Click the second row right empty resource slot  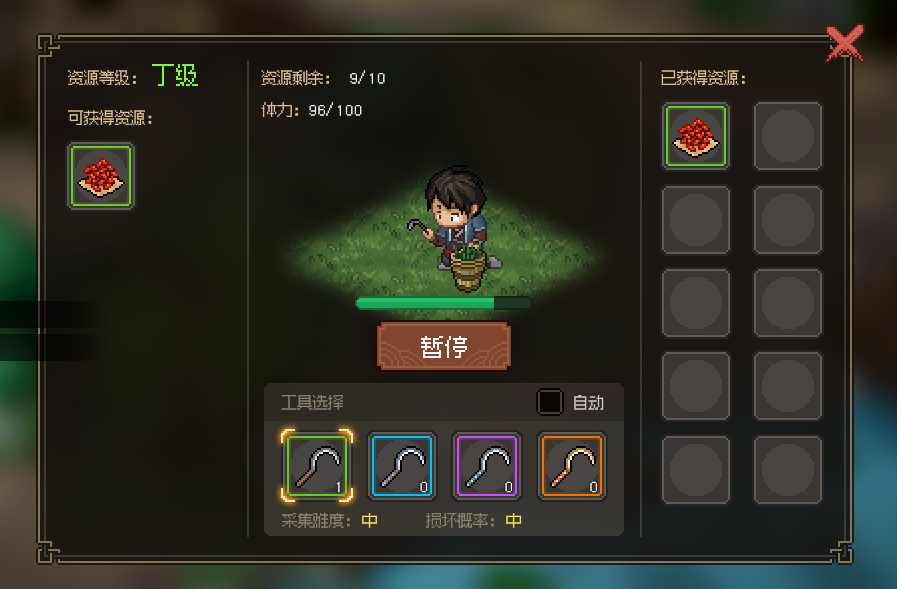click(x=788, y=220)
